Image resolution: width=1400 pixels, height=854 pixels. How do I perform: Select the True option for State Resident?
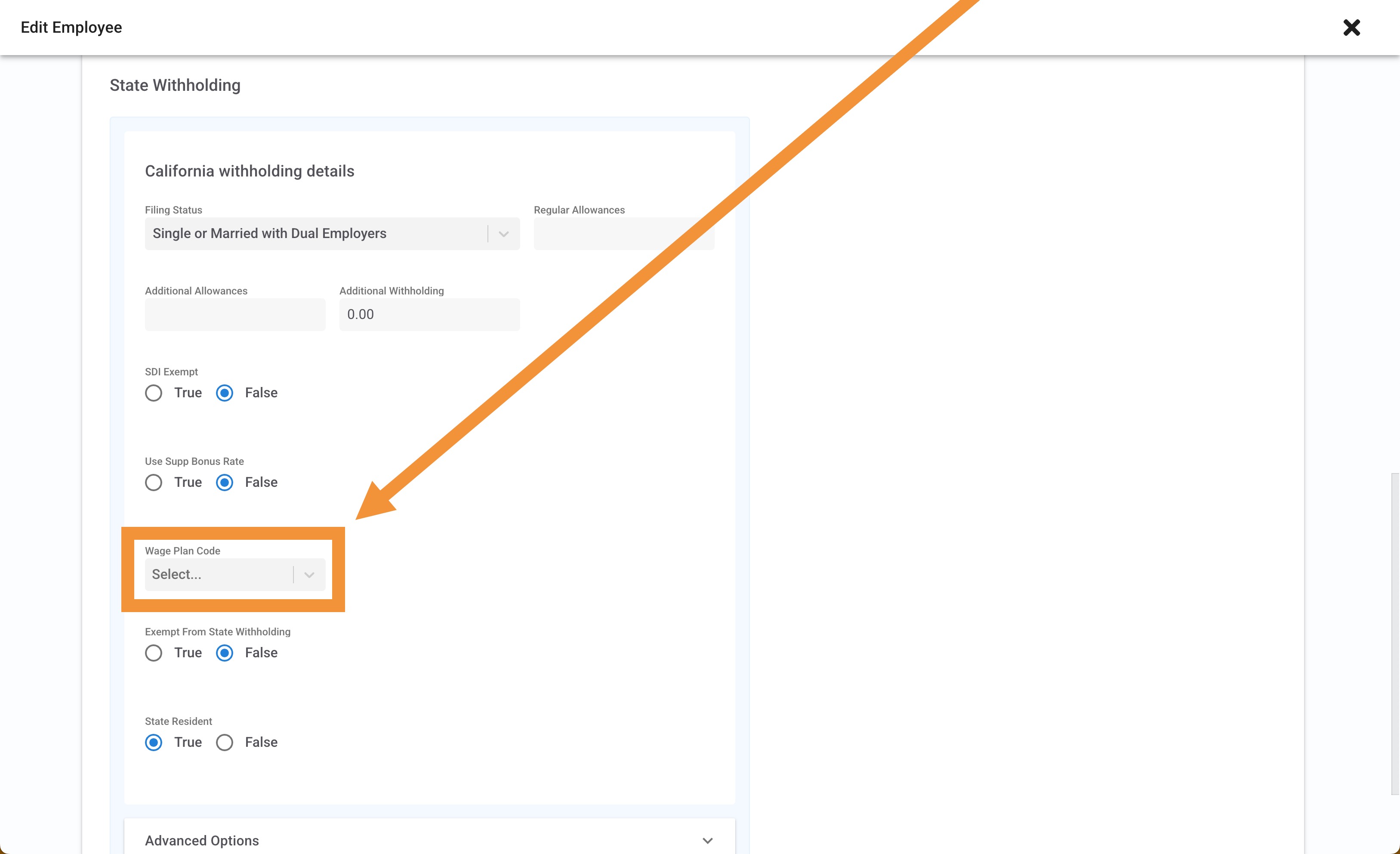[154, 742]
